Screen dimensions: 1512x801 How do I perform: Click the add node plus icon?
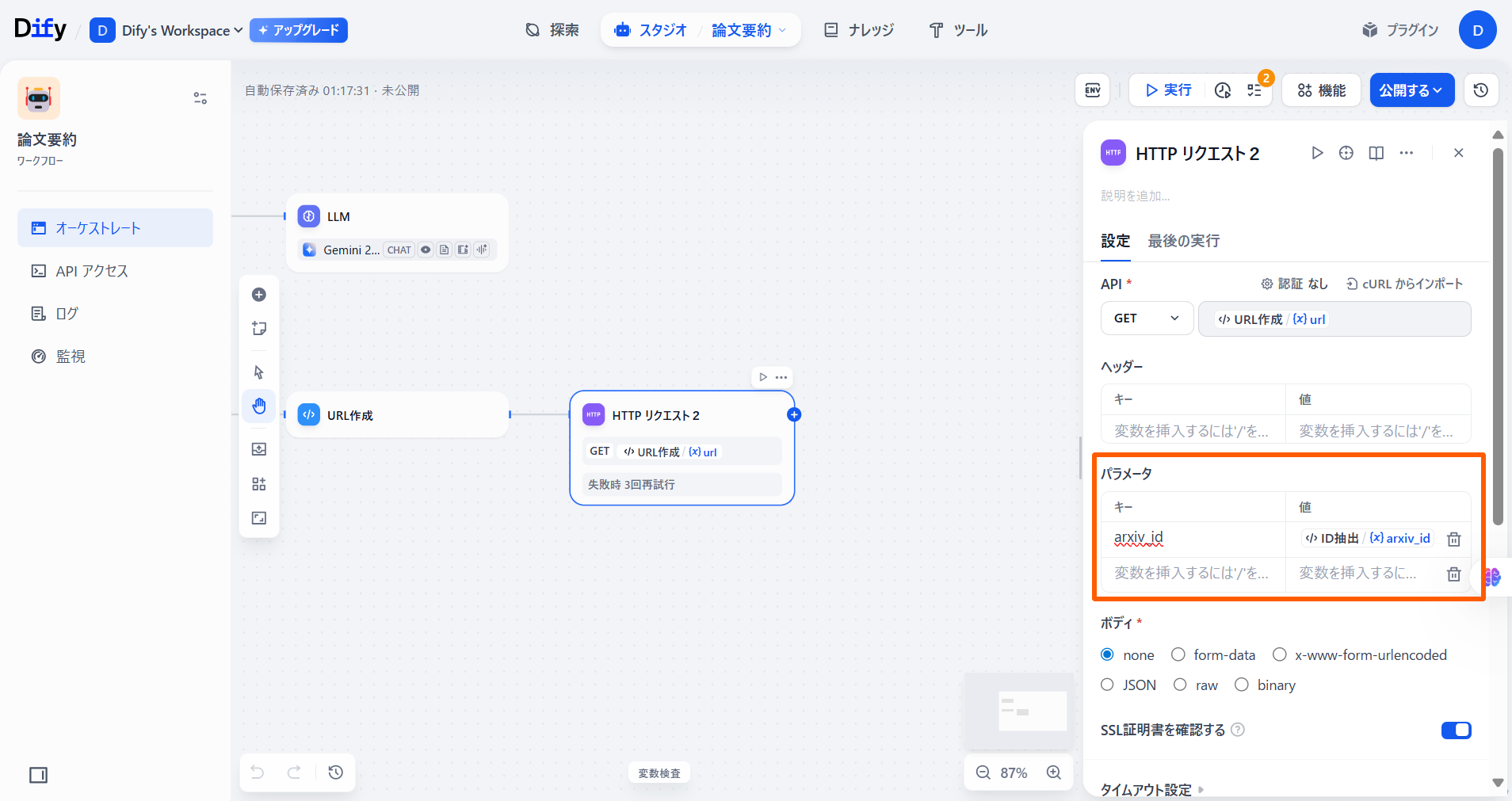(259, 295)
